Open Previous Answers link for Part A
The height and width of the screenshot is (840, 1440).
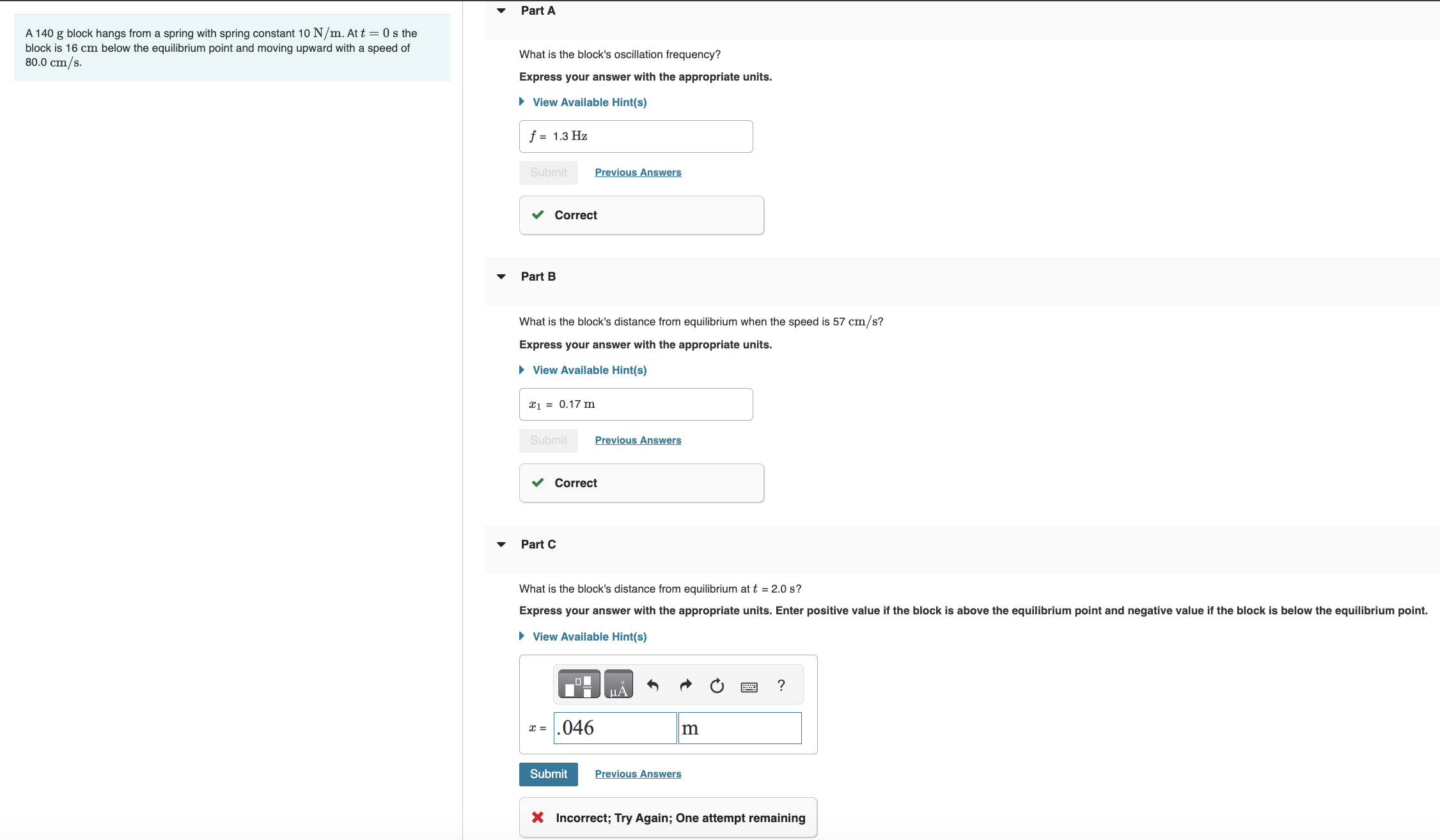pyautogui.click(x=638, y=173)
